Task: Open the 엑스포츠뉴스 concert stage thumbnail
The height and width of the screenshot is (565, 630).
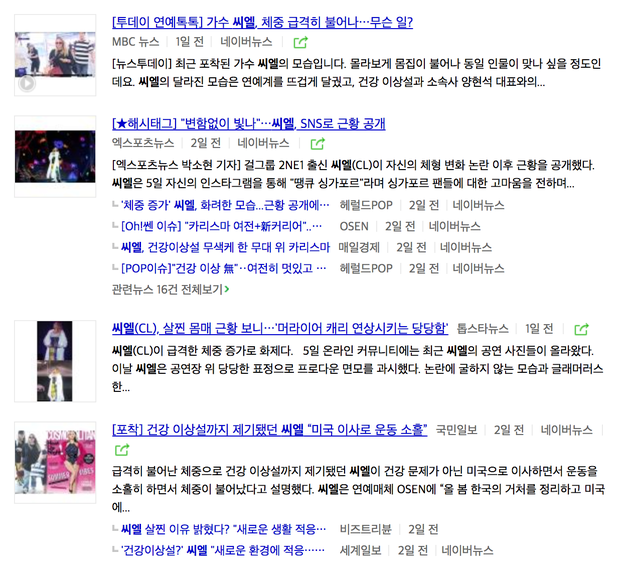Action: 55,157
